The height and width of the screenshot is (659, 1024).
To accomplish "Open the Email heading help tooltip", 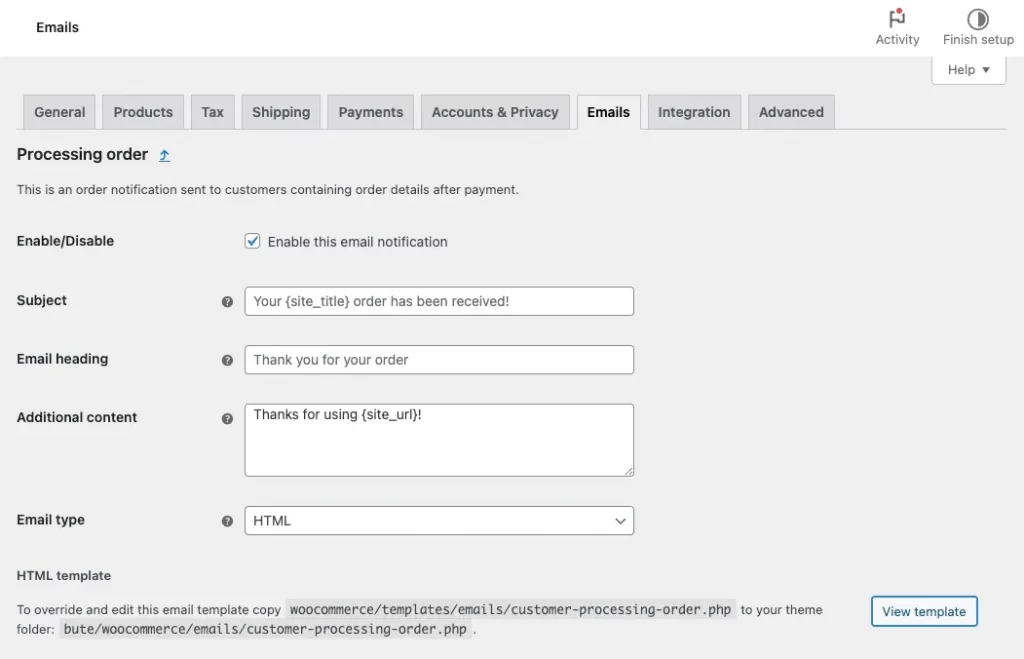I will click(227, 360).
